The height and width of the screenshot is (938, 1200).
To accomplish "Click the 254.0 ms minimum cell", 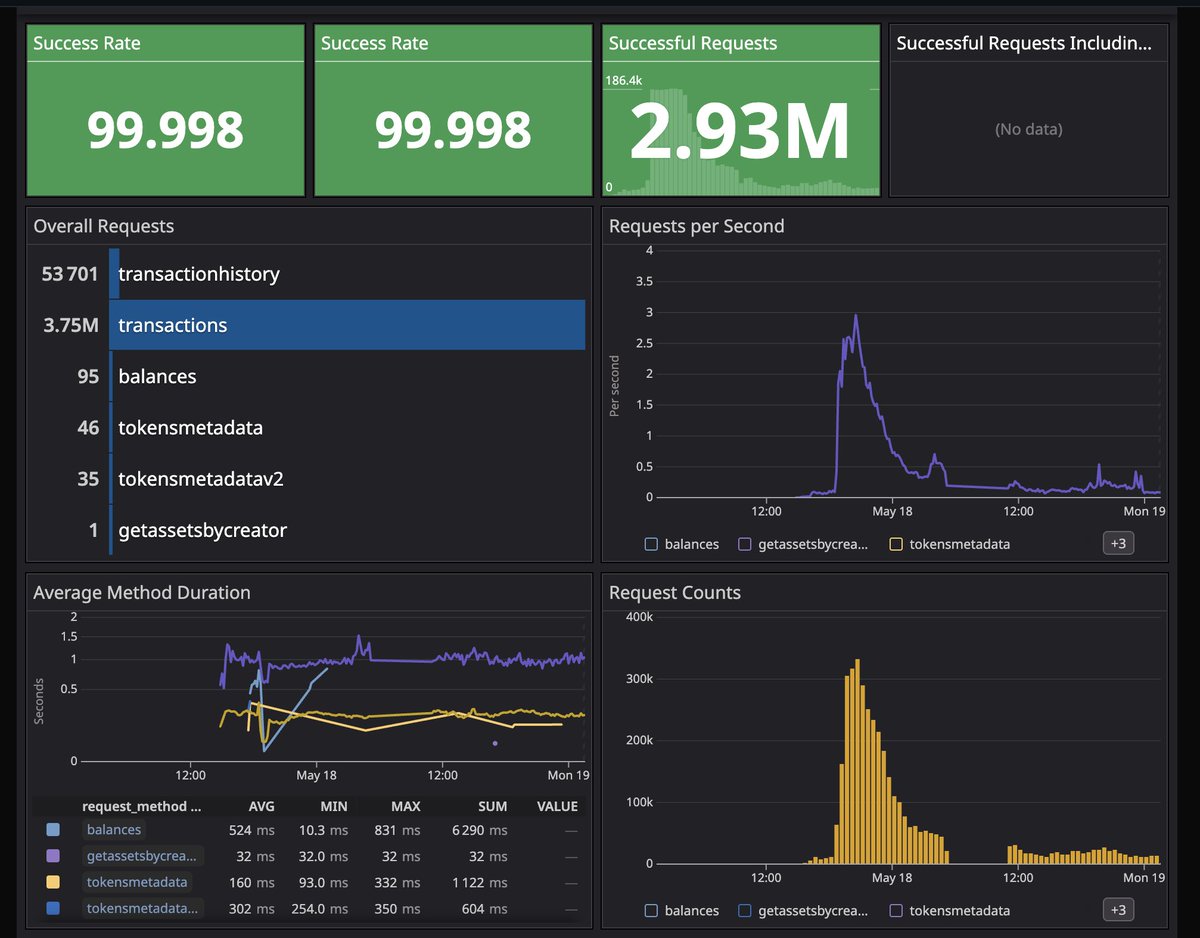I will [x=318, y=908].
